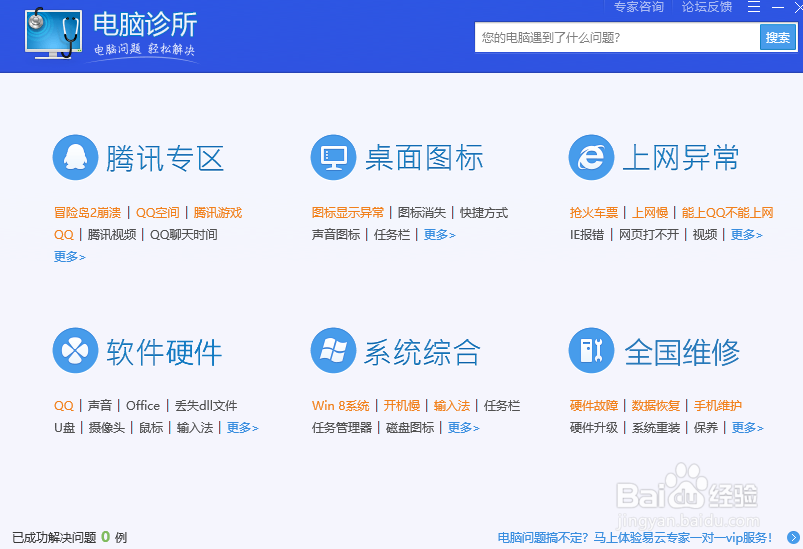This screenshot has width=803, height=549.
Task: Expand 更多> under 系统综合
Action: click(463, 428)
